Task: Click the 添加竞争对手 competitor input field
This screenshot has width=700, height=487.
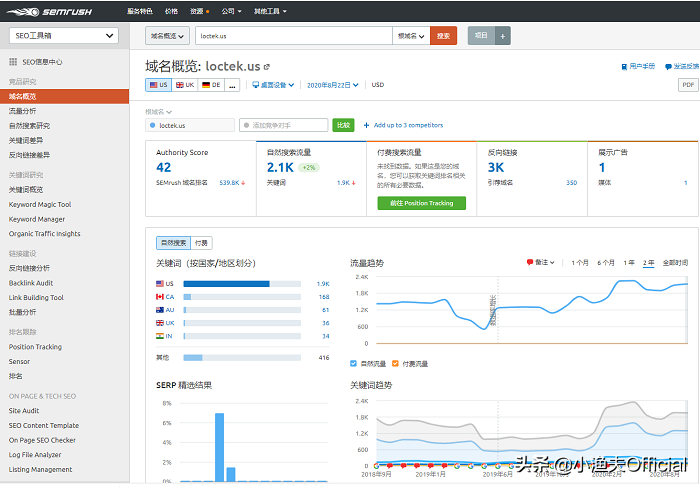Action: click(284, 125)
